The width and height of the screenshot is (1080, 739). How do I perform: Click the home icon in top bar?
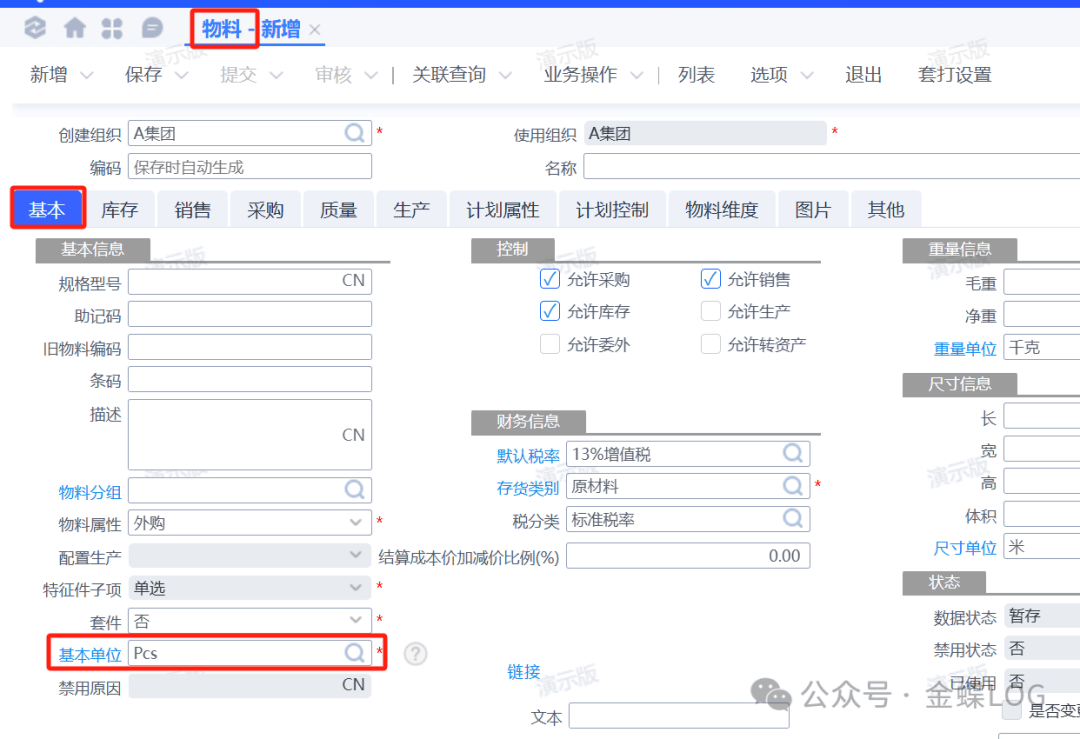click(74, 28)
